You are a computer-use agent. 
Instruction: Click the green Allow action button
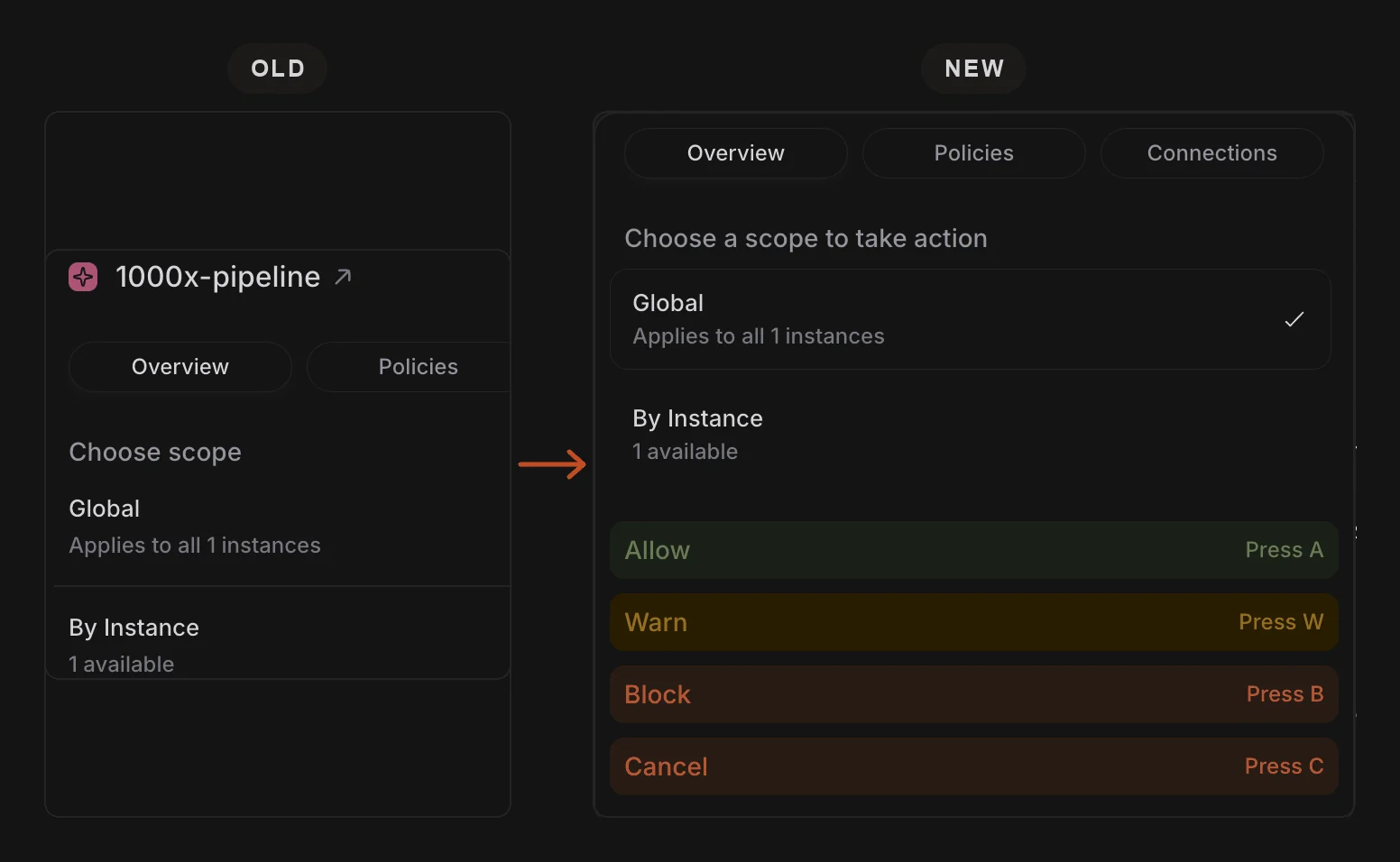tap(974, 550)
